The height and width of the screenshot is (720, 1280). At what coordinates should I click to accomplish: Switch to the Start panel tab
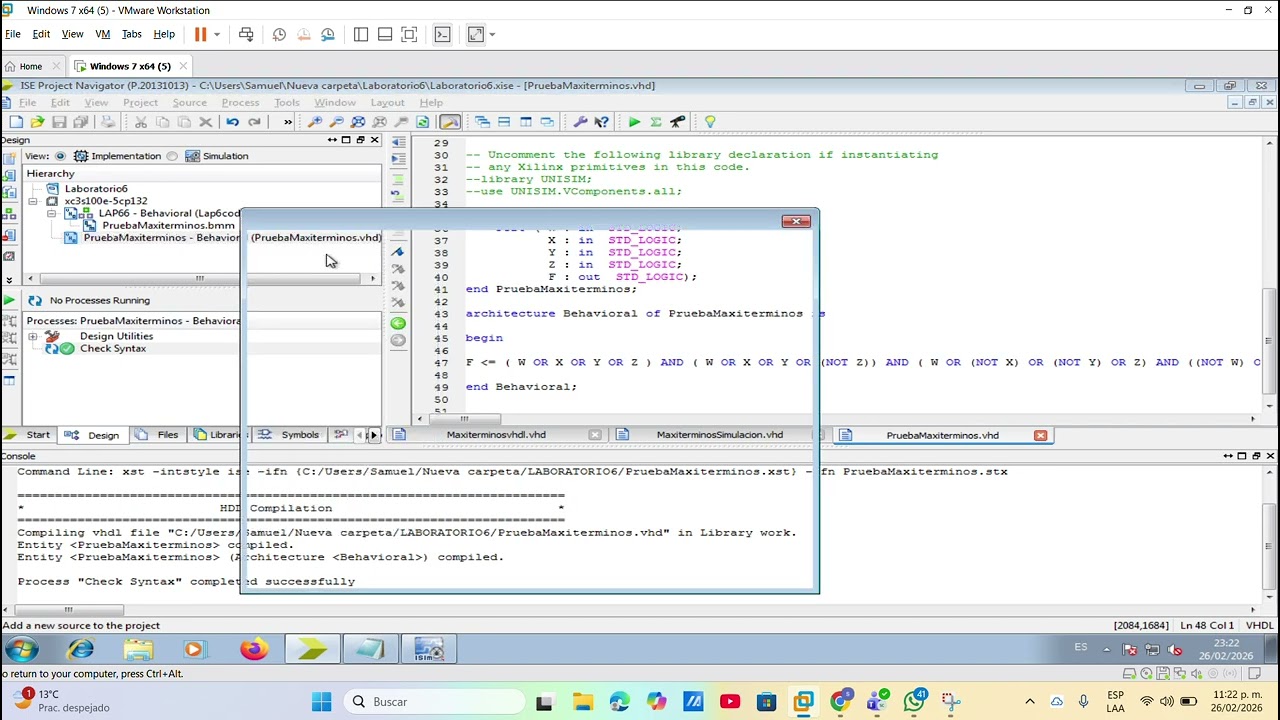28,435
